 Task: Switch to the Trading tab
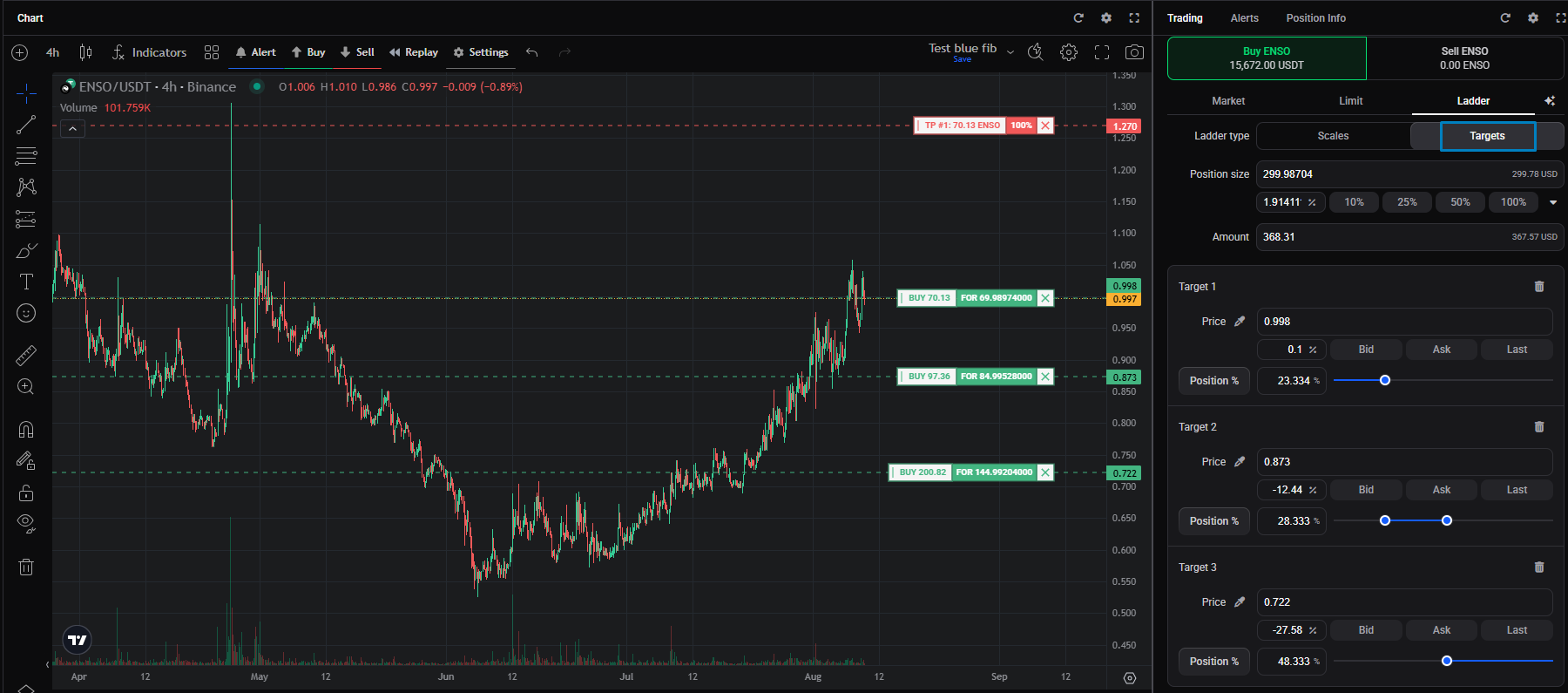pos(1185,17)
